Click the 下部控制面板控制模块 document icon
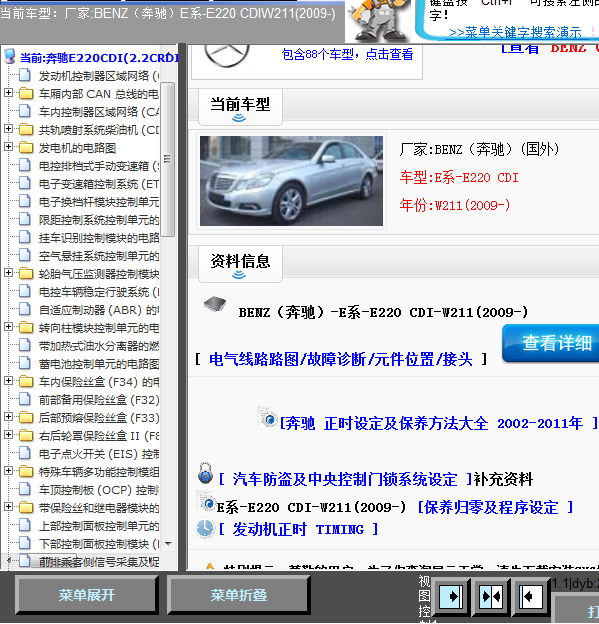599x624 pixels. pyautogui.click(x=25, y=543)
